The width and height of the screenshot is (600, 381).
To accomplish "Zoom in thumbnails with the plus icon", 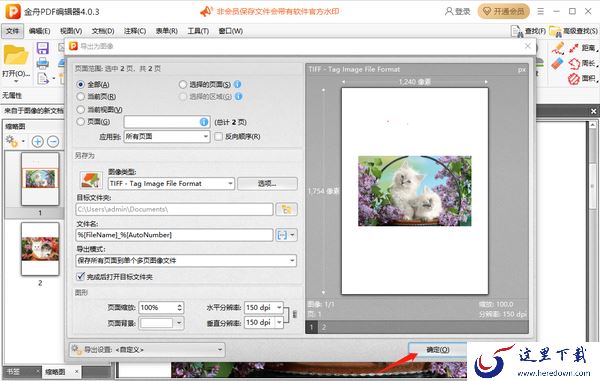I will (38, 142).
